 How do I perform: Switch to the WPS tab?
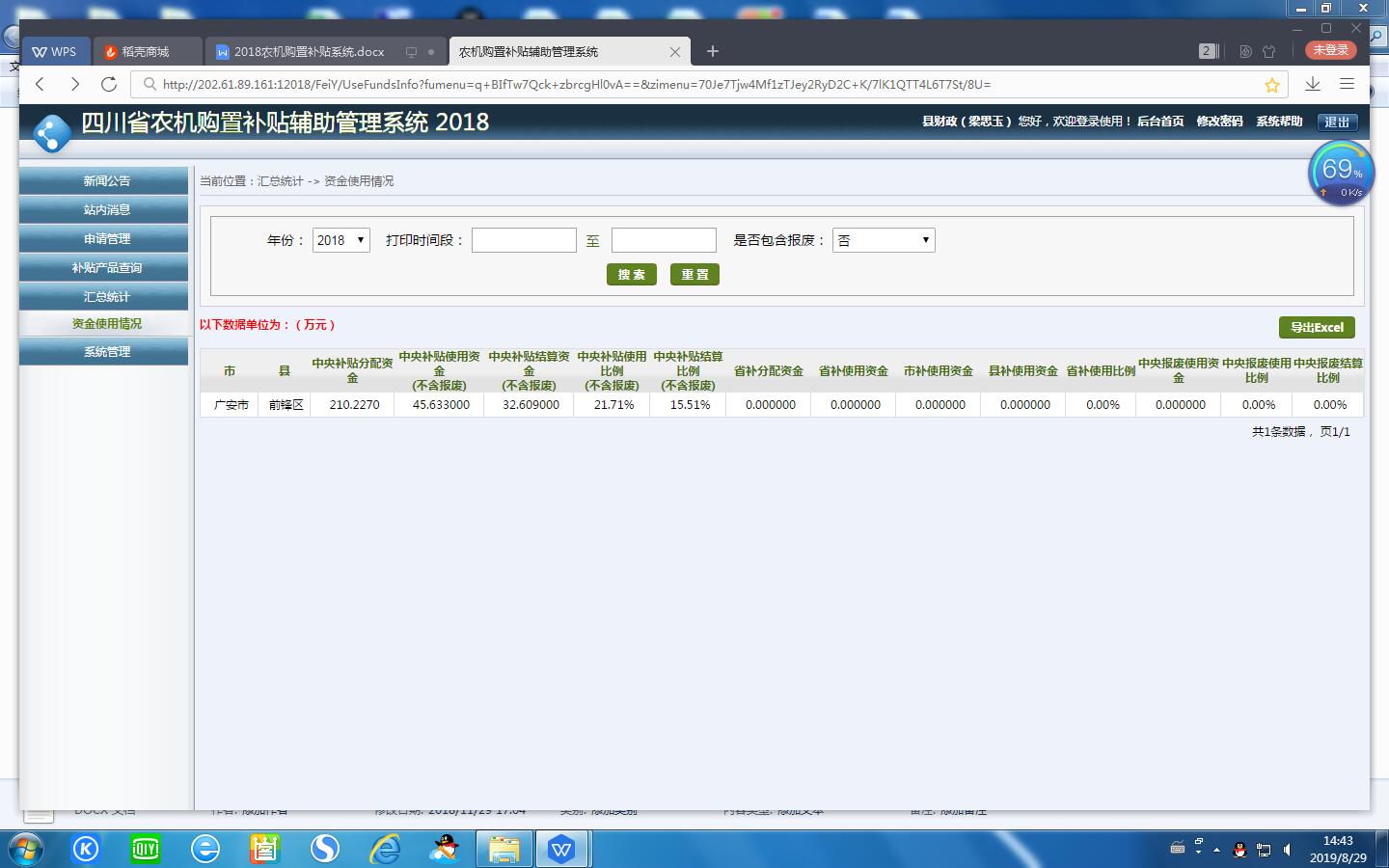click(x=55, y=52)
